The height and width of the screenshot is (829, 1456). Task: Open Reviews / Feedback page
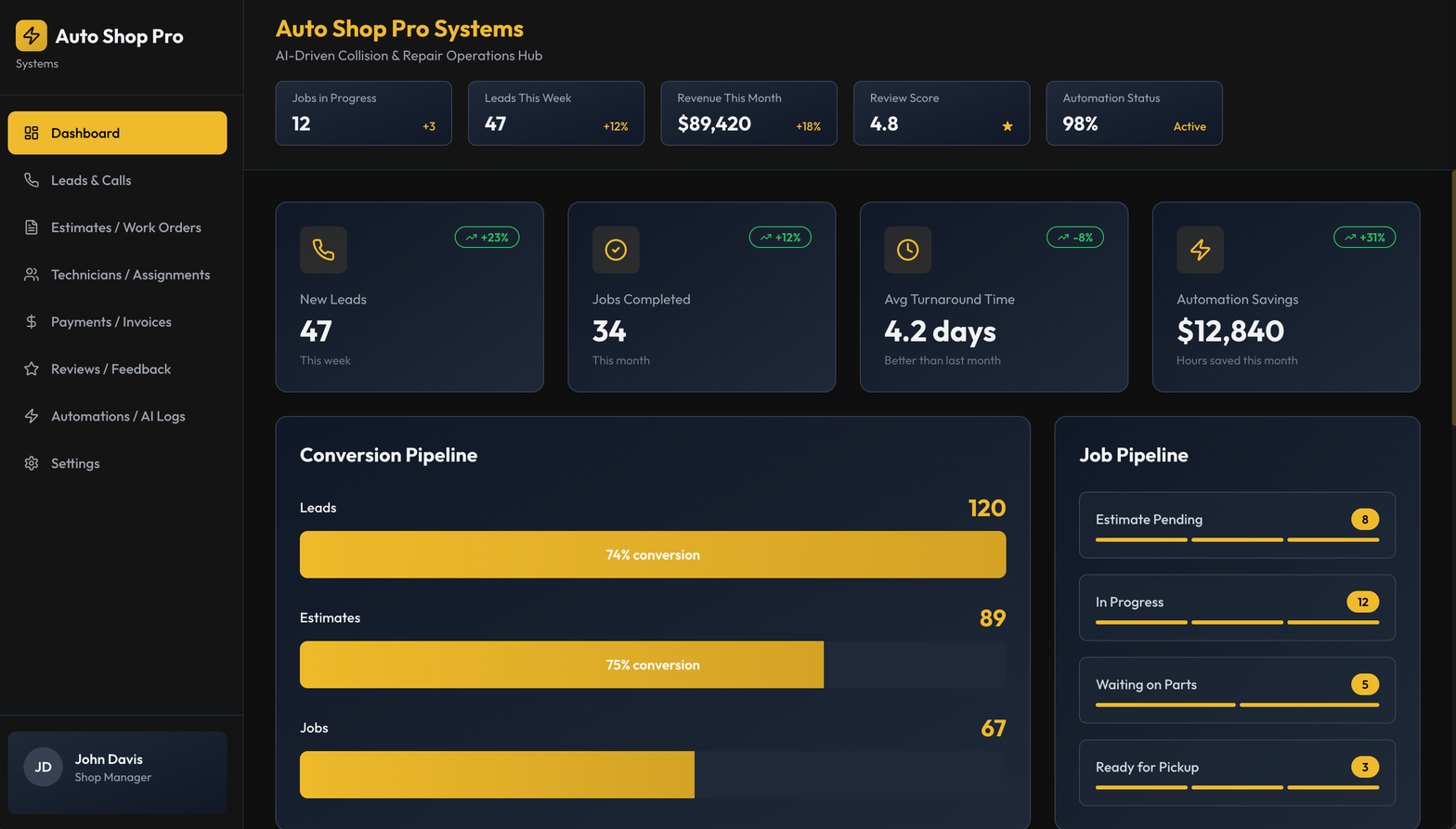tap(117, 369)
